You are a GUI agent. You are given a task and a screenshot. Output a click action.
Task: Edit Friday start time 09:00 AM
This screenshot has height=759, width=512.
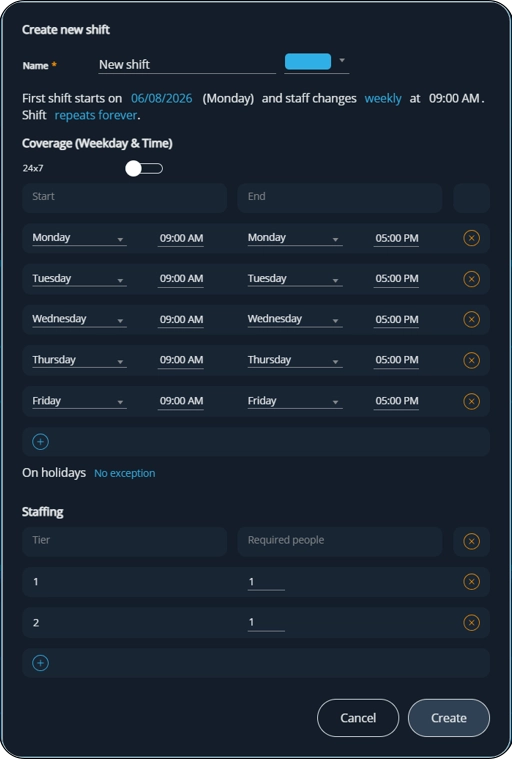point(181,401)
